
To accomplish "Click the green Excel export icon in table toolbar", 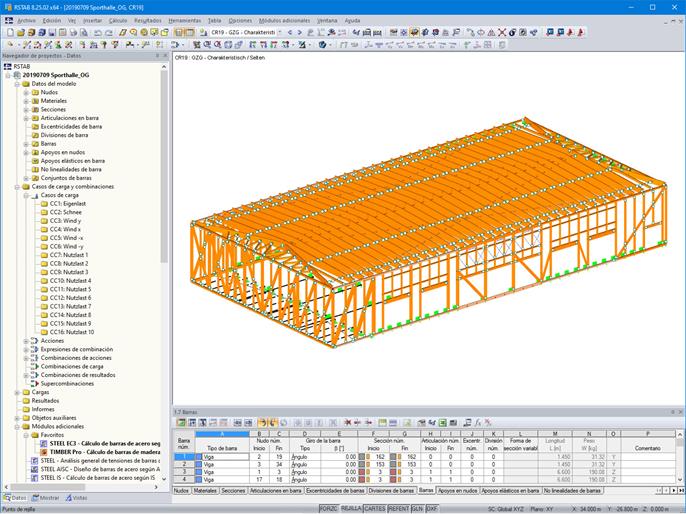I will (x=443, y=423).
